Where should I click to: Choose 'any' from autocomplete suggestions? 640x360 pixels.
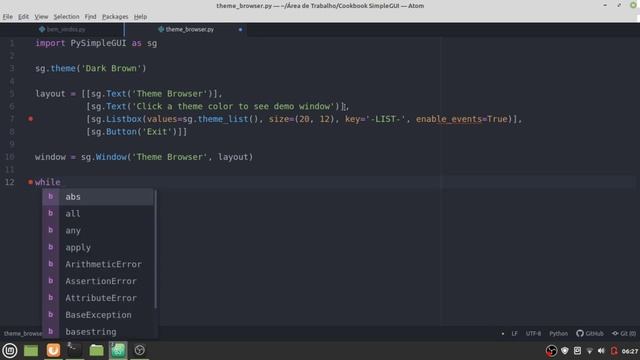98,231
